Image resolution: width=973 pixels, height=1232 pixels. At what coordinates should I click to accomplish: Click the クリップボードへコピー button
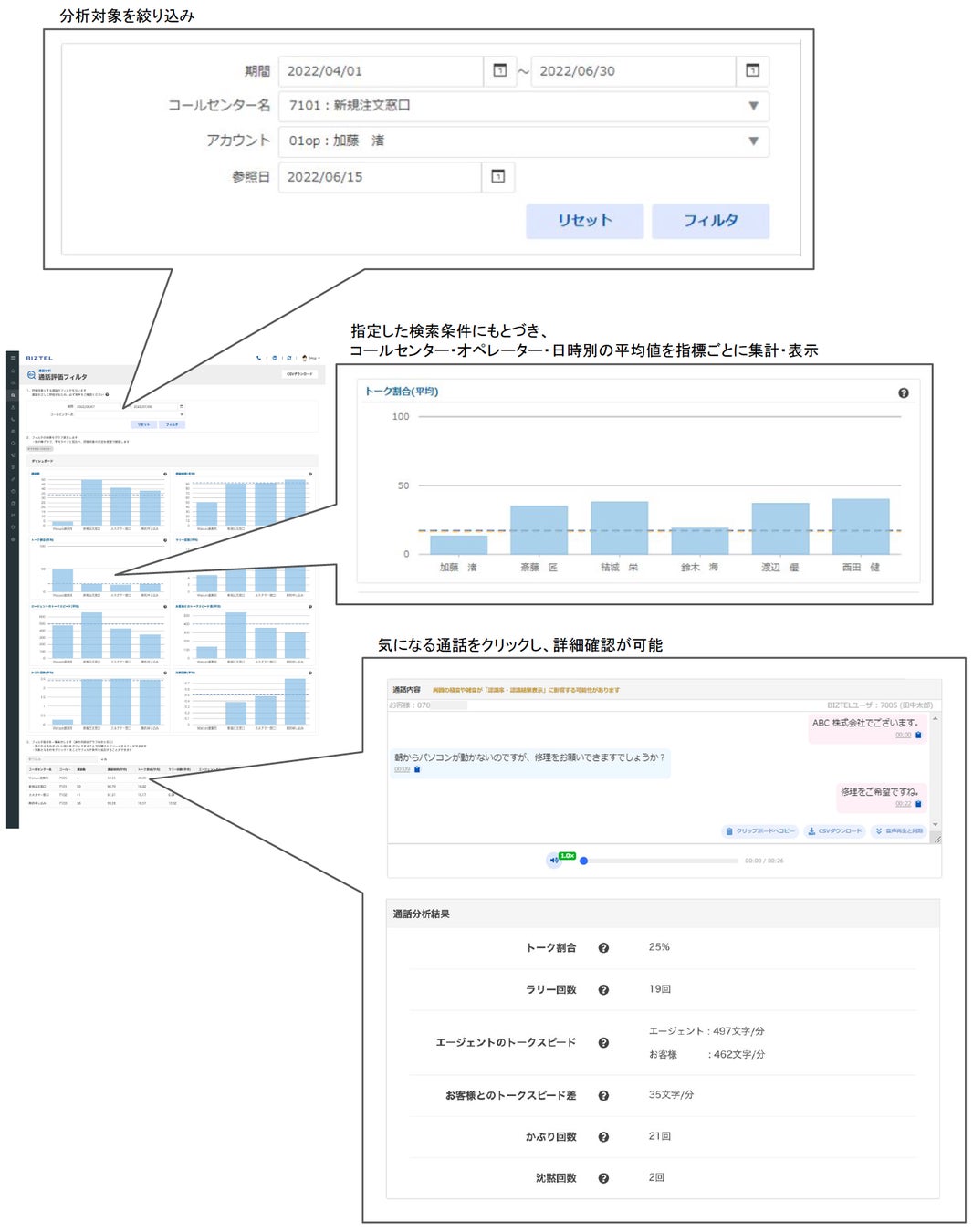pos(760,831)
